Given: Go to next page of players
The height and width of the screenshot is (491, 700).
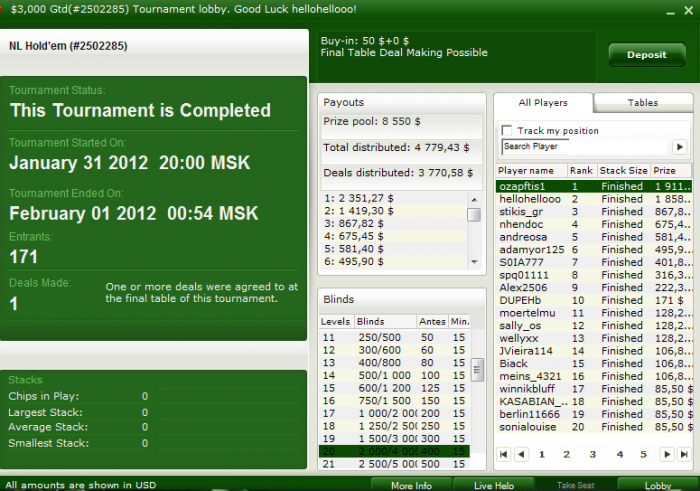Looking at the screenshot, I should coord(667,454).
